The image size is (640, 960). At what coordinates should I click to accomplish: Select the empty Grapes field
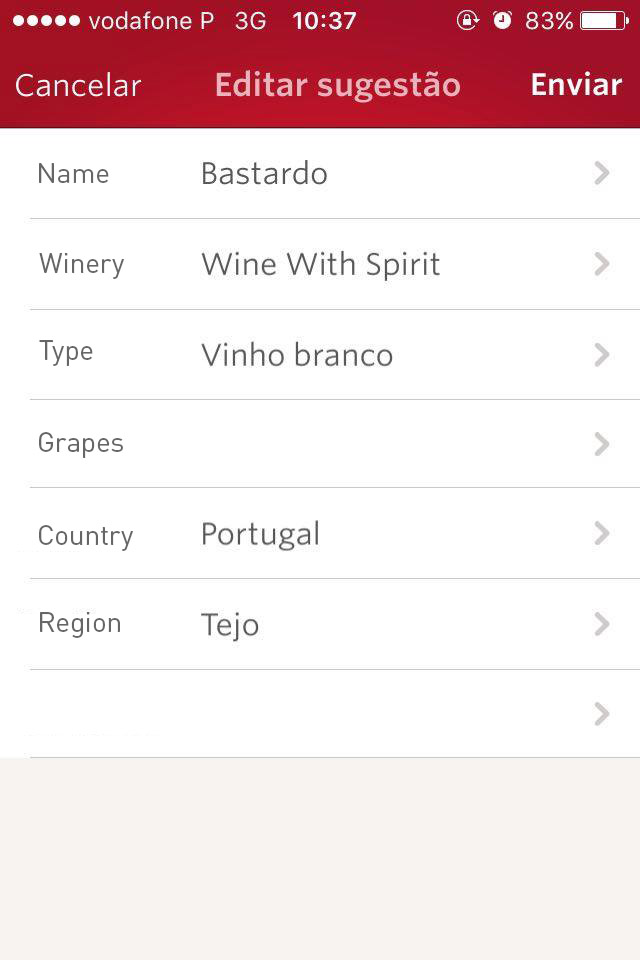click(334, 444)
